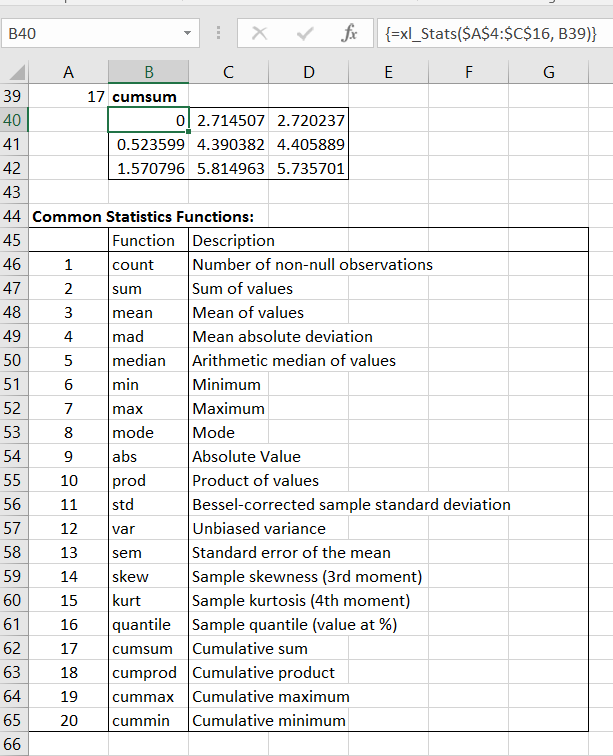Click the Insert Function fx icon
613x756 pixels.
pyautogui.click(x=350, y=35)
